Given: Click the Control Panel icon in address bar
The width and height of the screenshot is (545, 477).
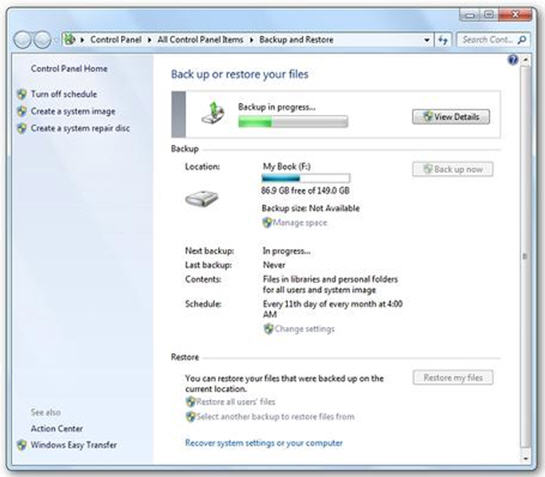Looking at the screenshot, I should [x=70, y=39].
